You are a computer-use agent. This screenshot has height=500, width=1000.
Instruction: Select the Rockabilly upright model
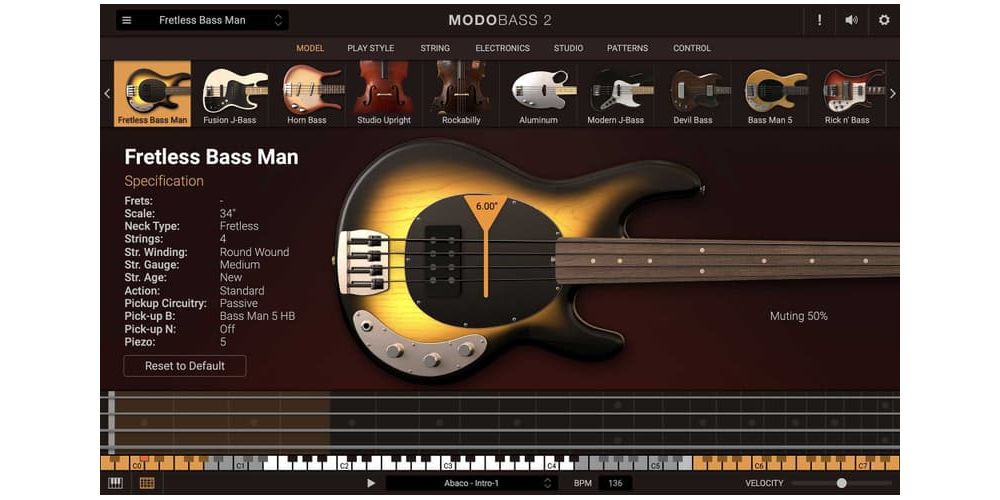point(461,94)
